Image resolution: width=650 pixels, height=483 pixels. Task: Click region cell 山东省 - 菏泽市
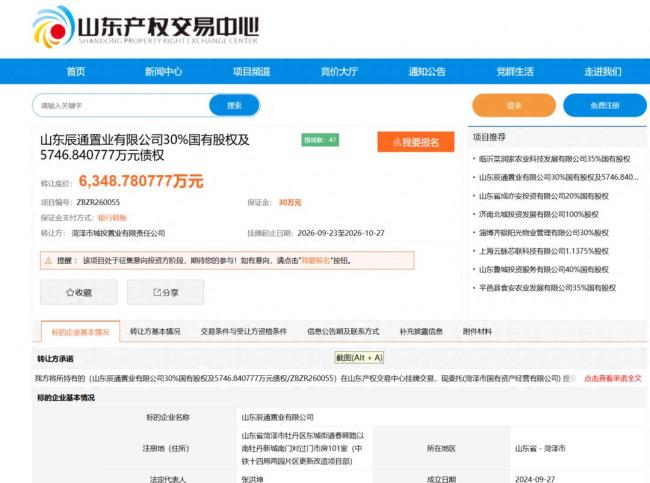[540, 448]
